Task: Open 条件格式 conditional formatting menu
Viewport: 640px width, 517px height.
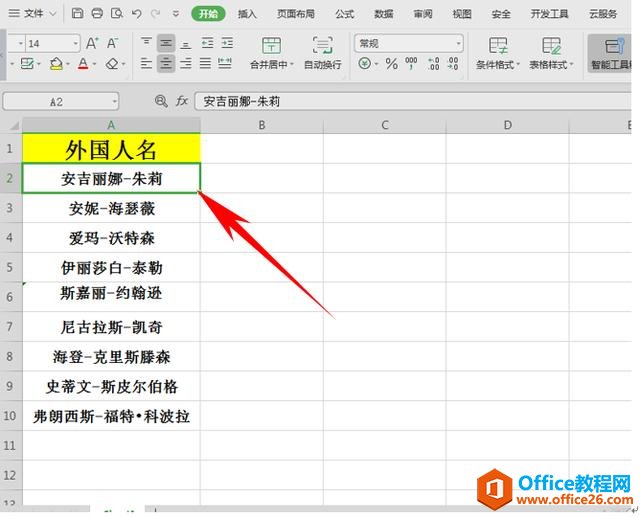Action: (498, 53)
